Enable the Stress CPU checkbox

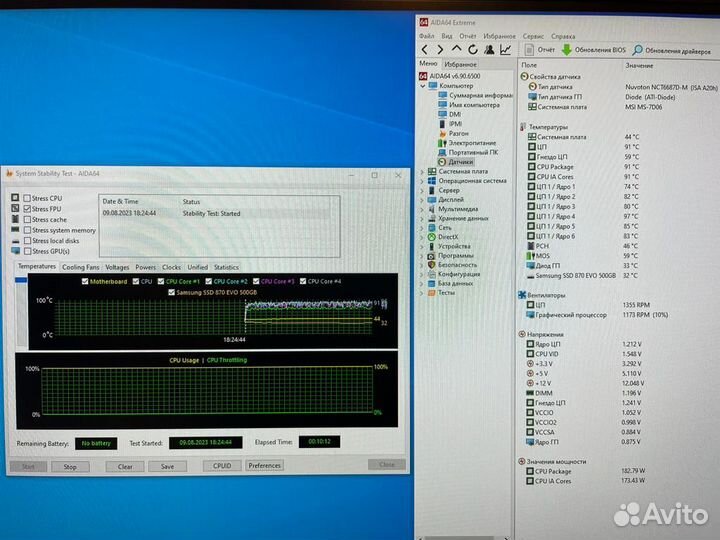click(x=27, y=198)
